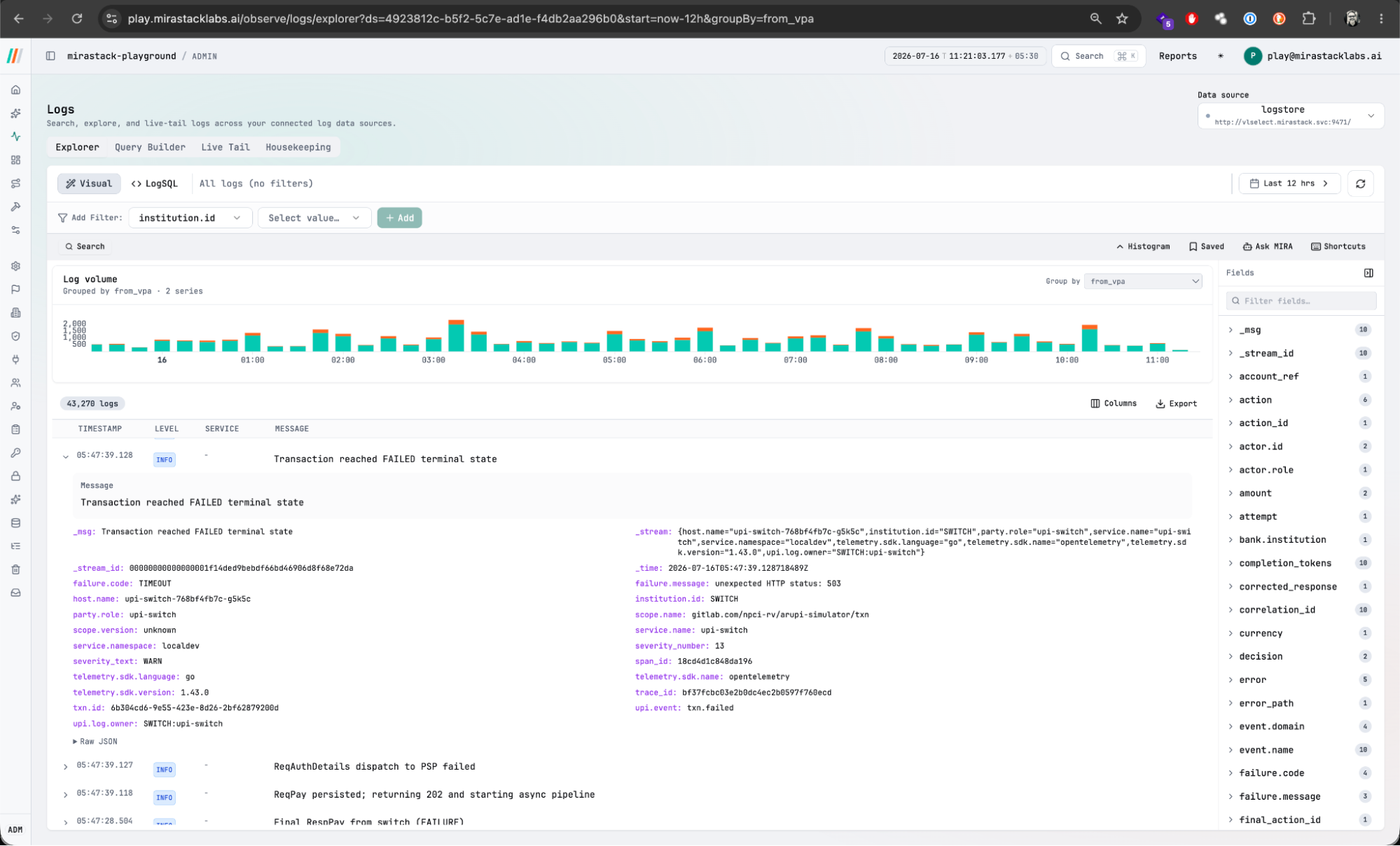Click the activity pulse icon in the sidebar
This screenshot has width=1400, height=846.
[x=15, y=137]
